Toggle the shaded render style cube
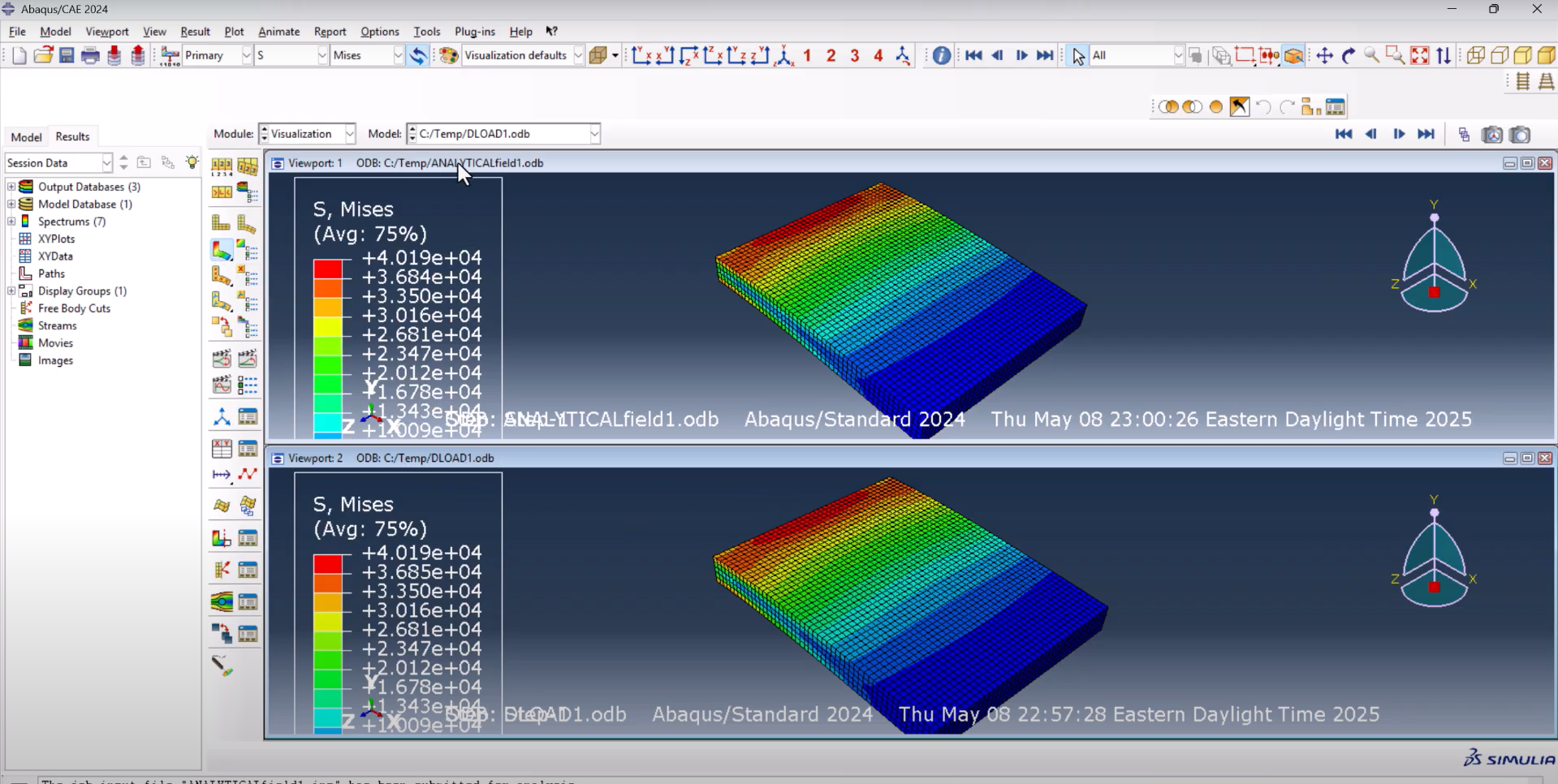1558x784 pixels. coord(1546,55)
